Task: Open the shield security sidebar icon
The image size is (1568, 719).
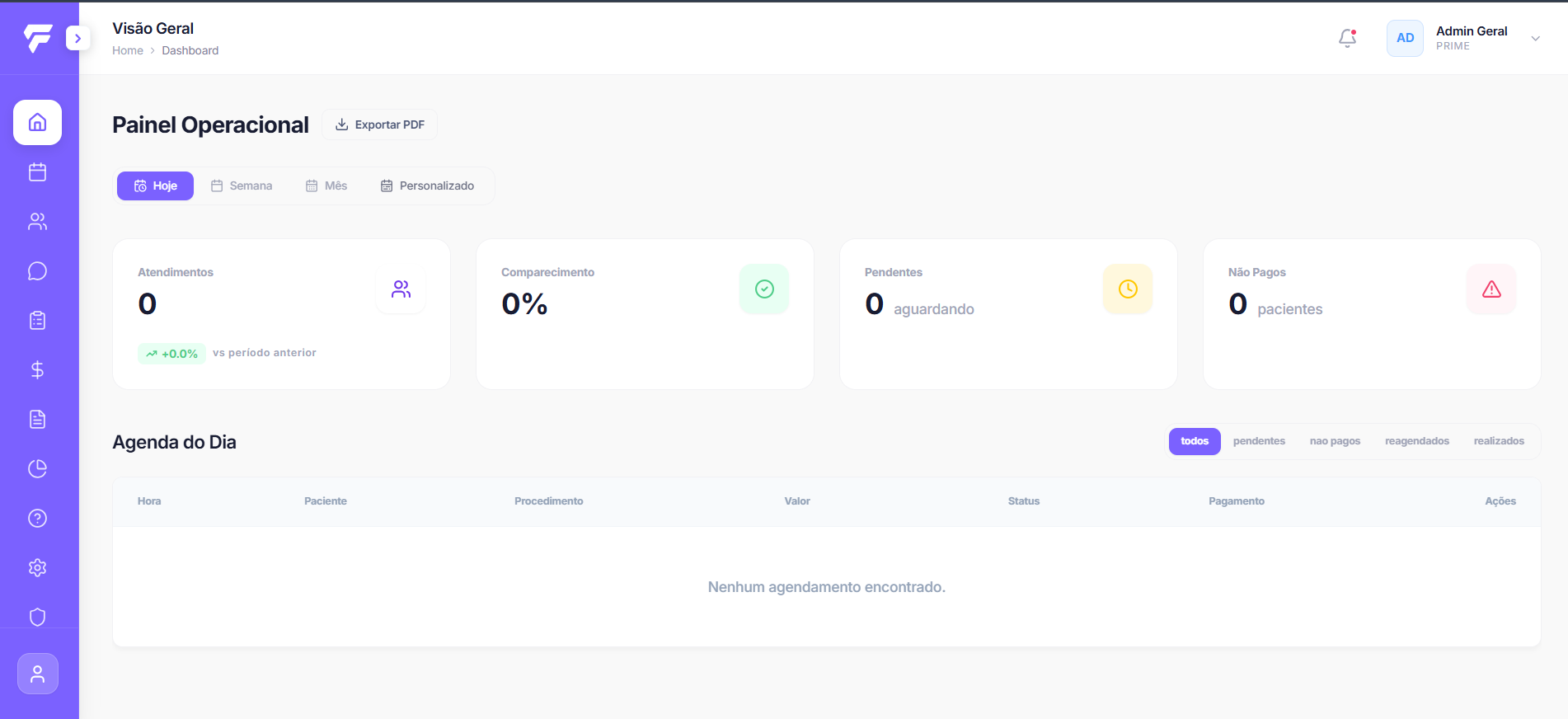Action: (x=37, y=617)
